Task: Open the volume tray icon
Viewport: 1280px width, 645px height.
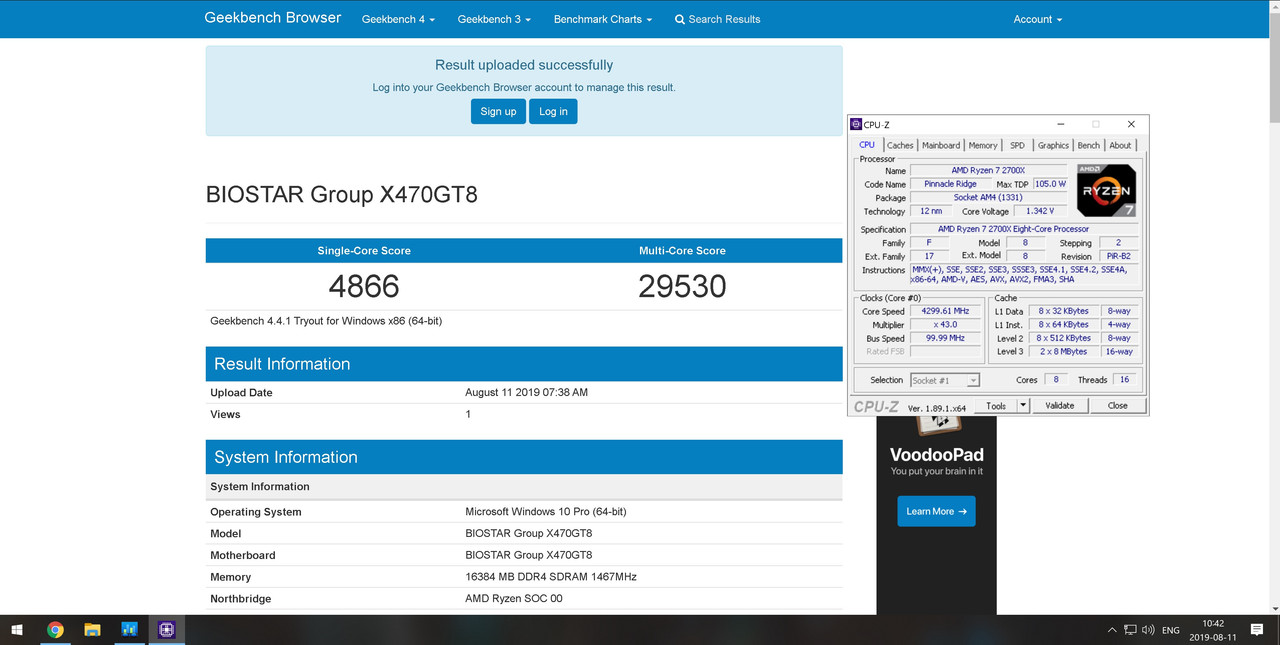Action: click(1149, 630)
